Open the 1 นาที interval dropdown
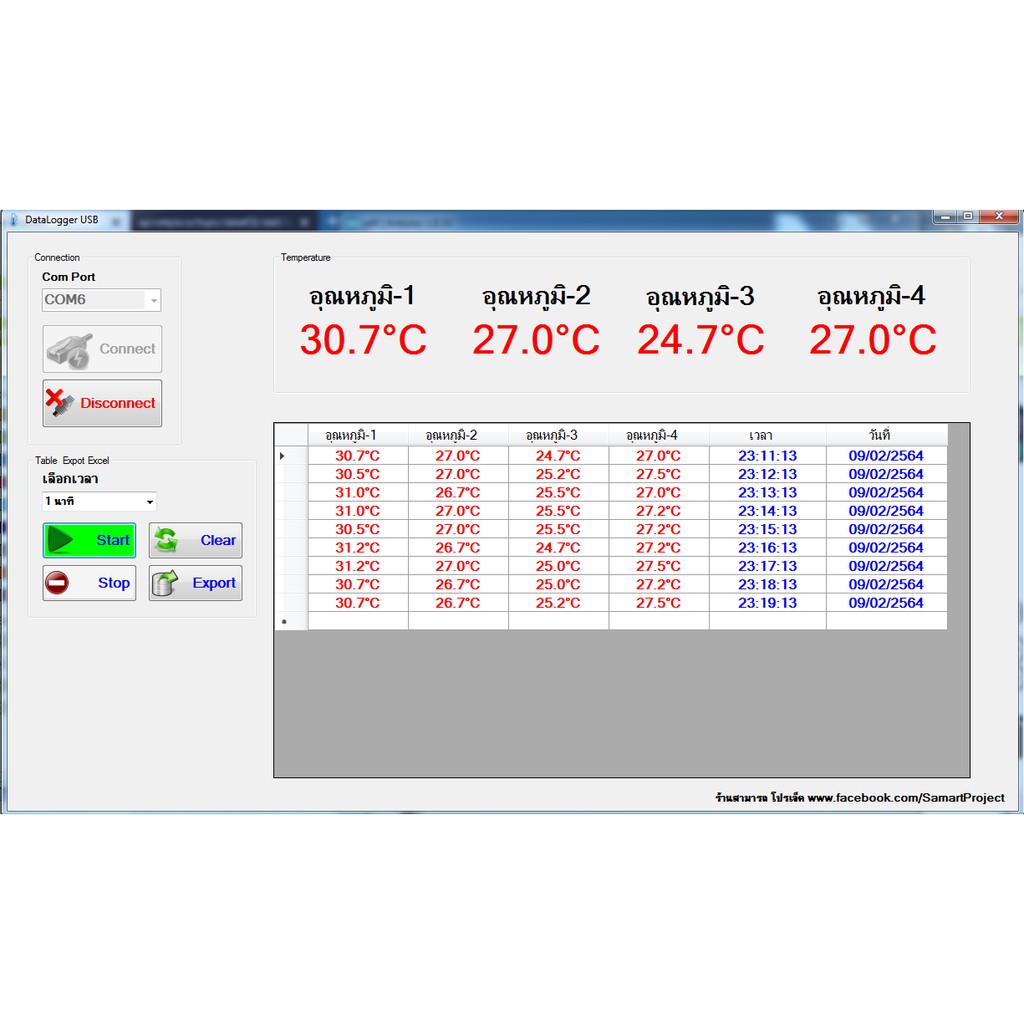The height and width of the screenshot is (1024, 1024). (150, 502)
